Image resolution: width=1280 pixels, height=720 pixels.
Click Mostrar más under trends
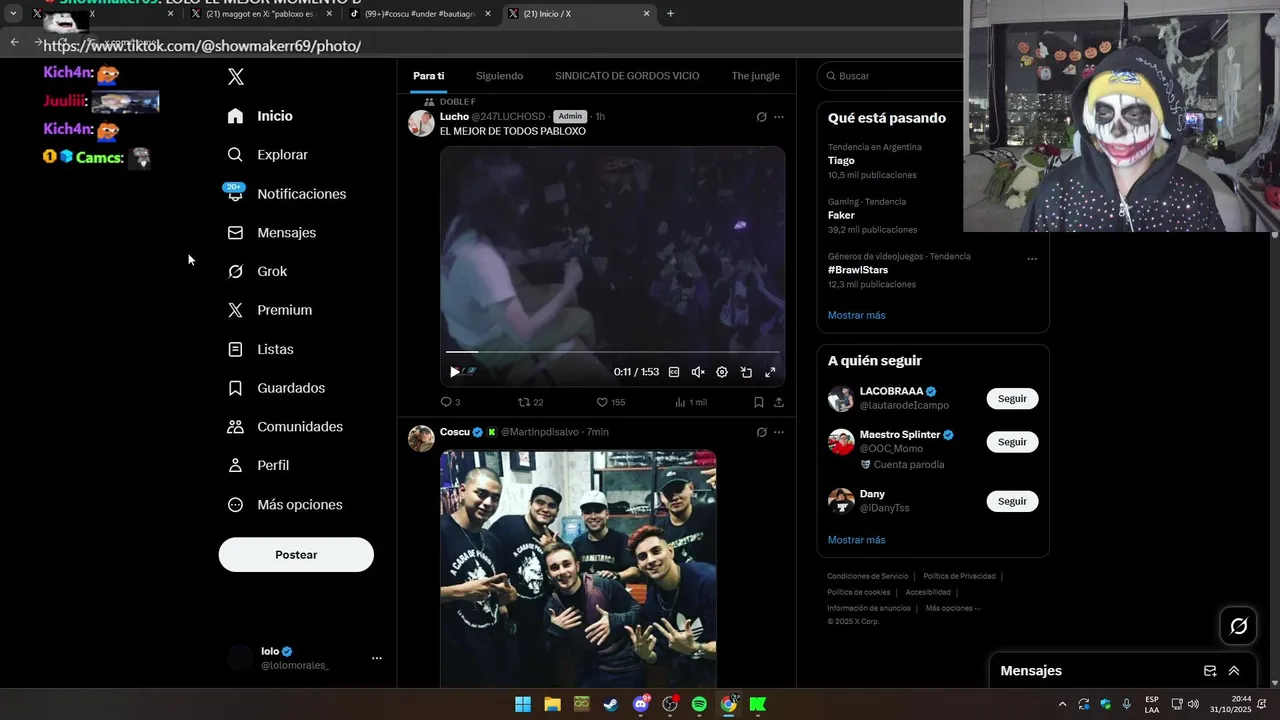point(856,315)
